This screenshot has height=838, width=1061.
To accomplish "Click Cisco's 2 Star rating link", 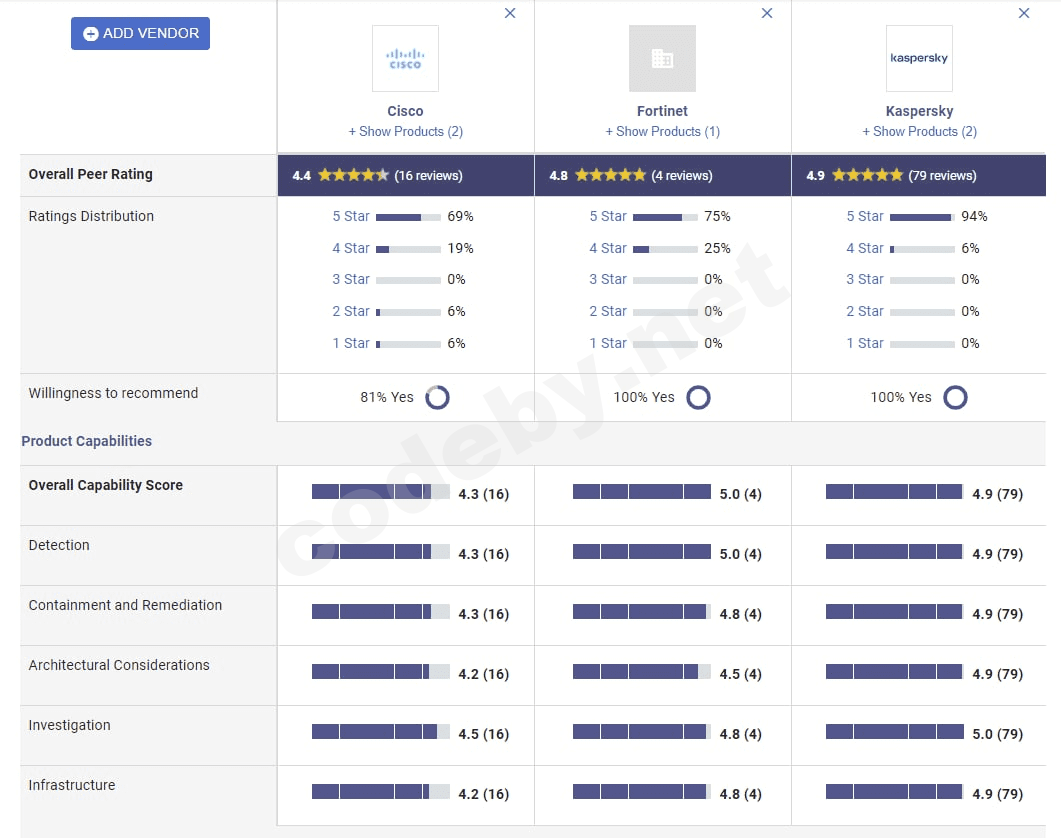I will click(x=351, y=311).
